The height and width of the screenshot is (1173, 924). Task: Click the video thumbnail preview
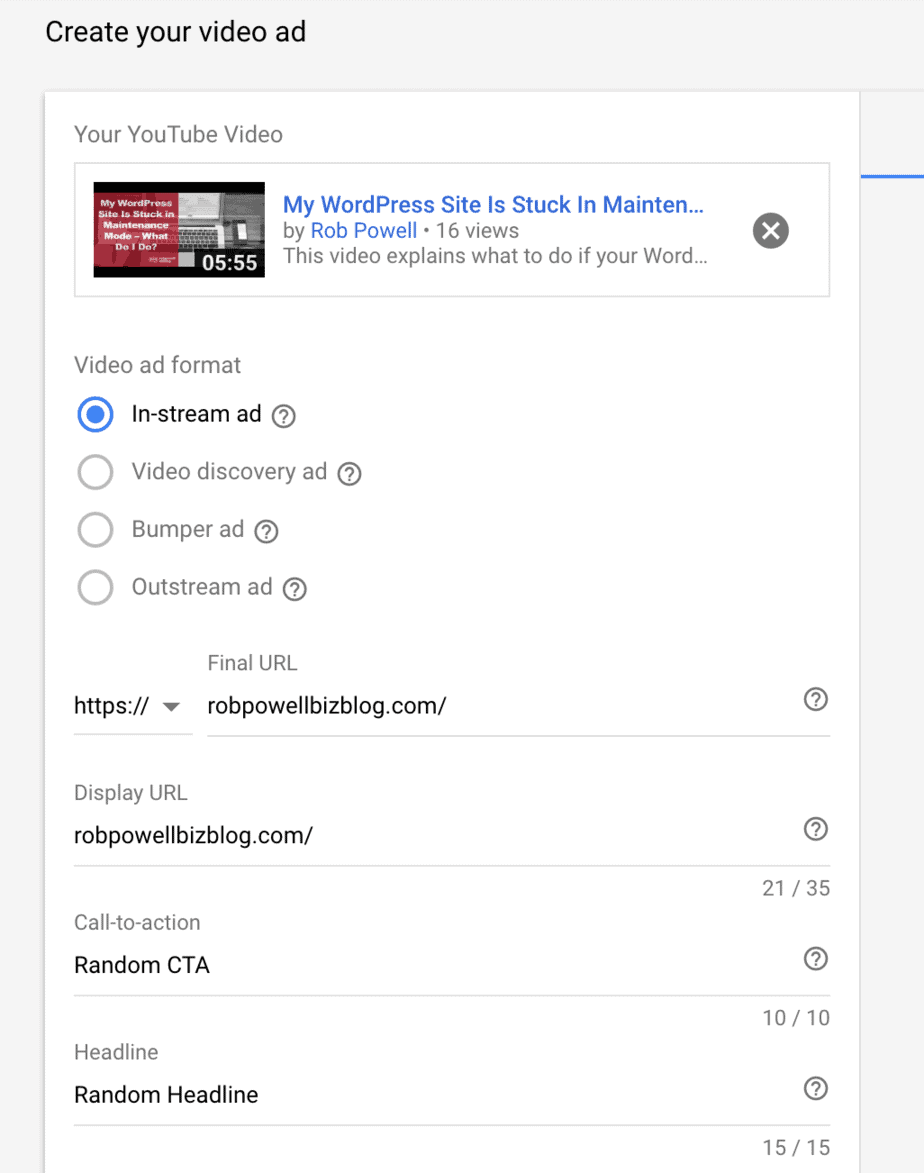178,230
